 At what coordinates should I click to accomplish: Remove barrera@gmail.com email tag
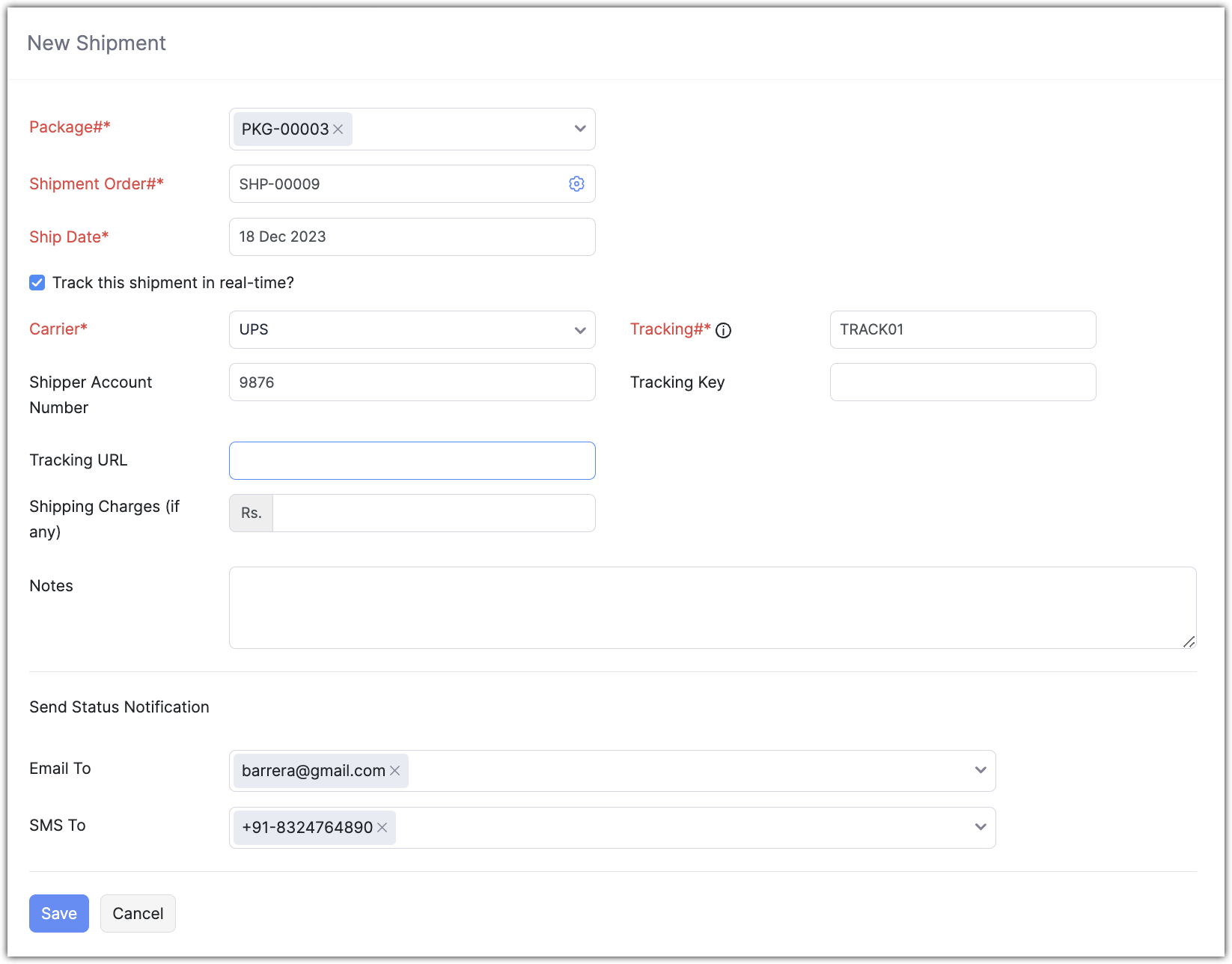394,771
